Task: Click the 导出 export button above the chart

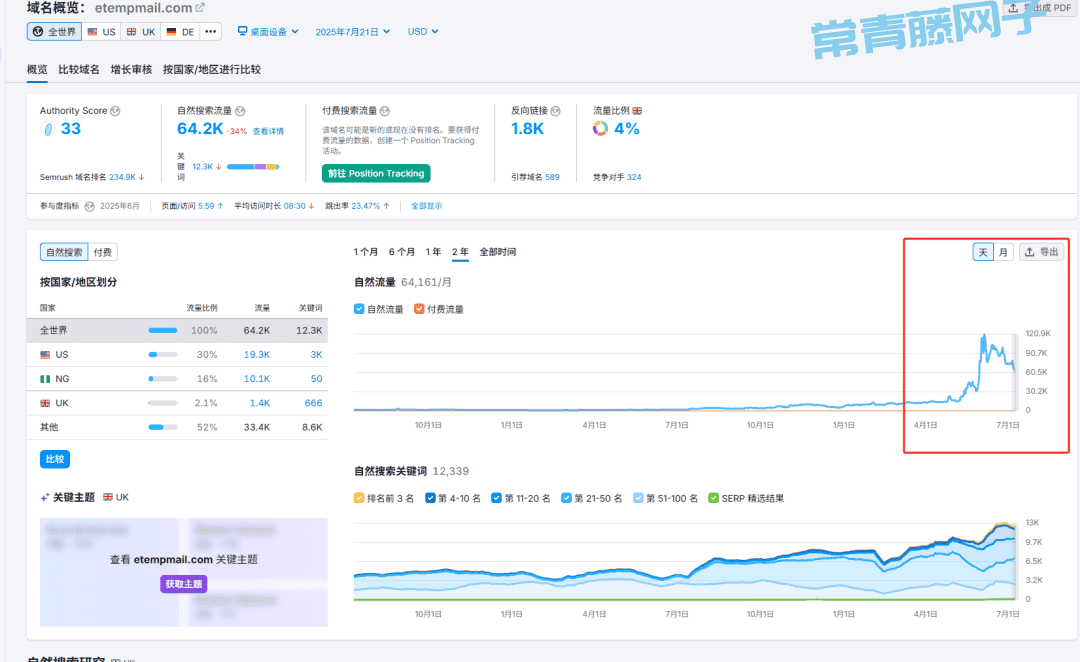Action: [1042, 252]
